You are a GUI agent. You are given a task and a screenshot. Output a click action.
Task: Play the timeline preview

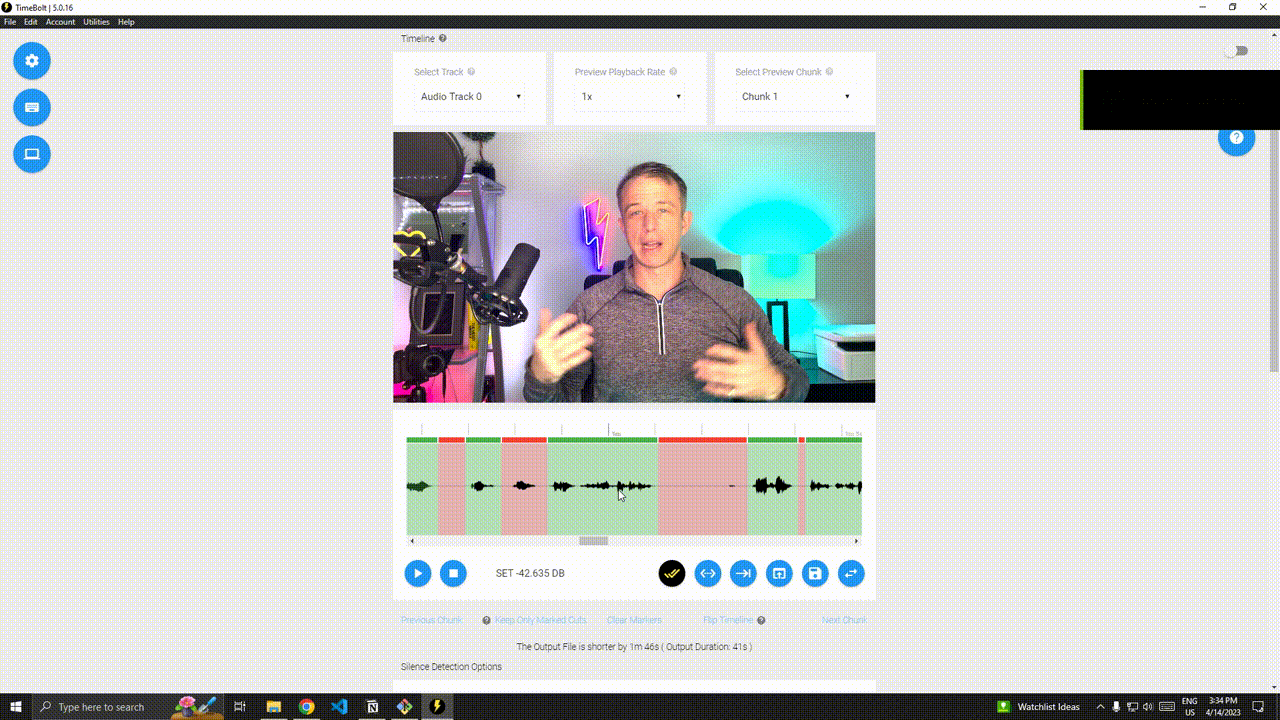coord(418,573)
